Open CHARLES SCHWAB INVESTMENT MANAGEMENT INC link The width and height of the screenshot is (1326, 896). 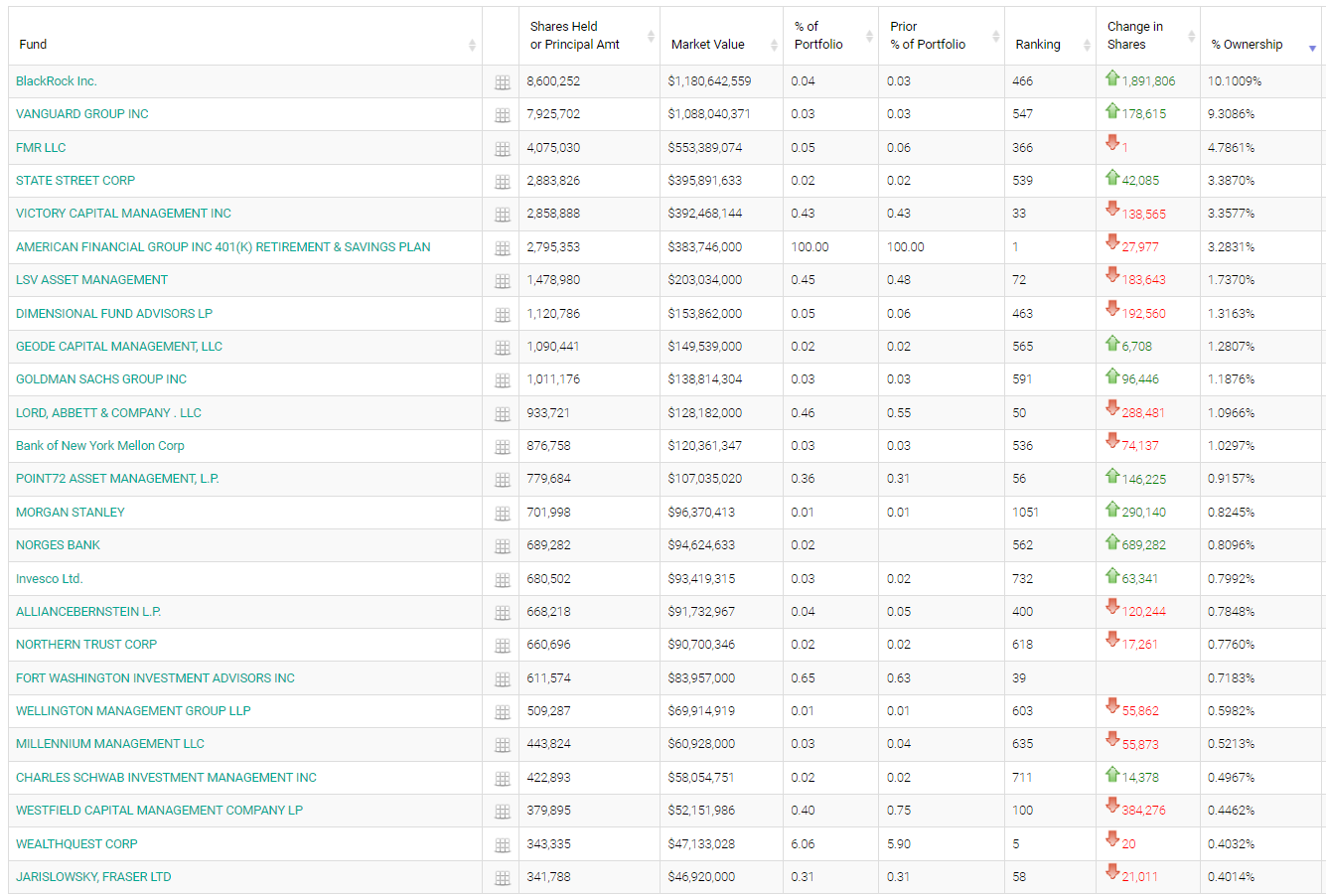tap(166, 778)
